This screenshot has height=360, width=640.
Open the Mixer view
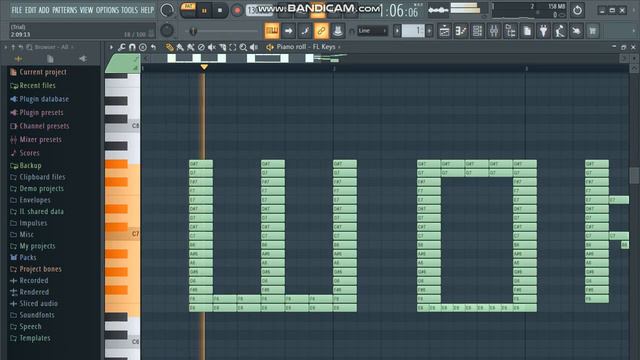pyautogui.click(x=494, y=31)
